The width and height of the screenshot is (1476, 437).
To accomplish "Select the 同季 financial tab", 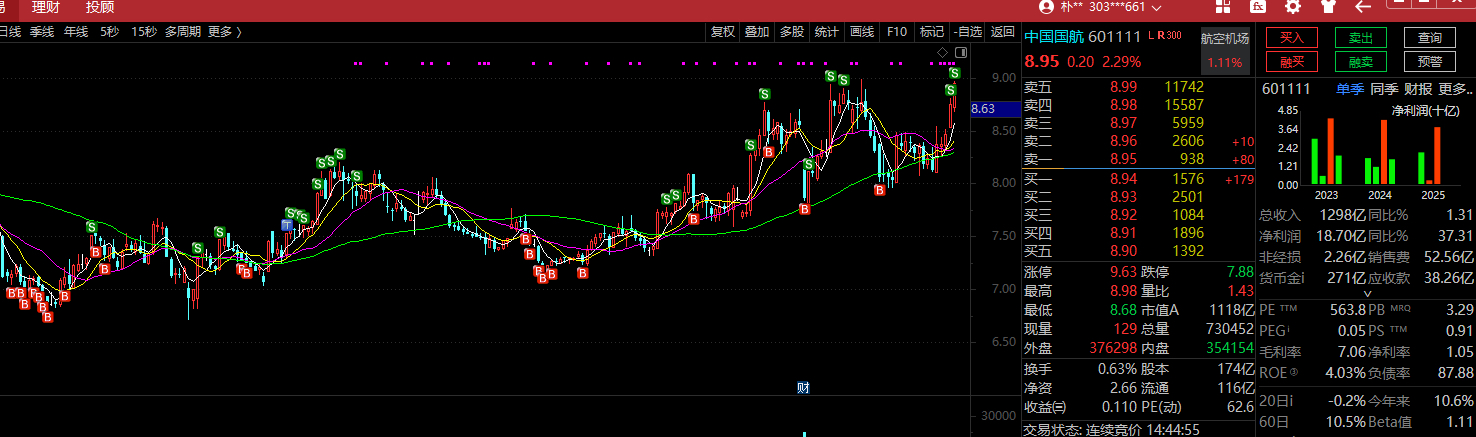I will (1384, 88).
